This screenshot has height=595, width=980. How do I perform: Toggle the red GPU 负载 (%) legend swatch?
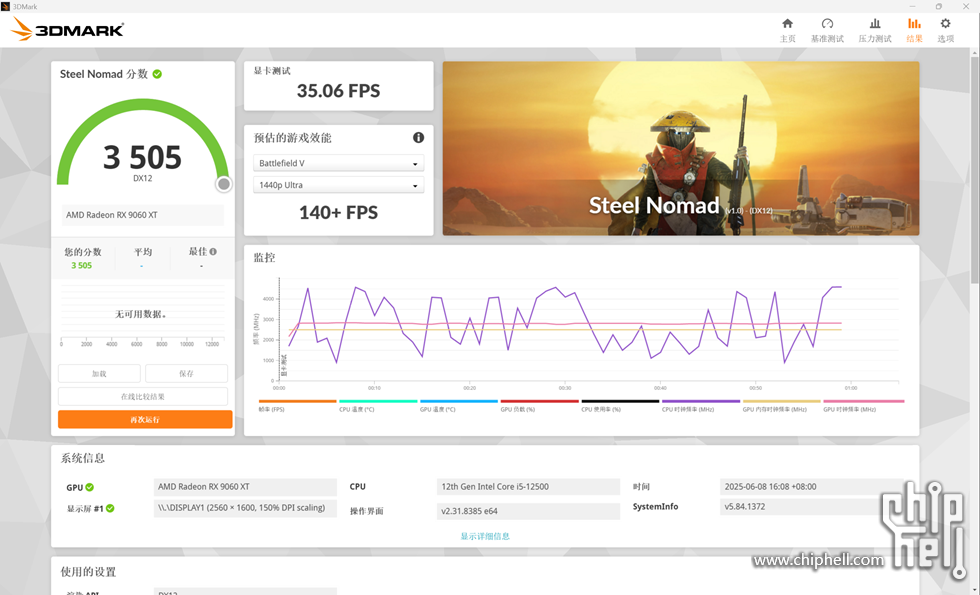pyautogui.click(x=539, y=401)
